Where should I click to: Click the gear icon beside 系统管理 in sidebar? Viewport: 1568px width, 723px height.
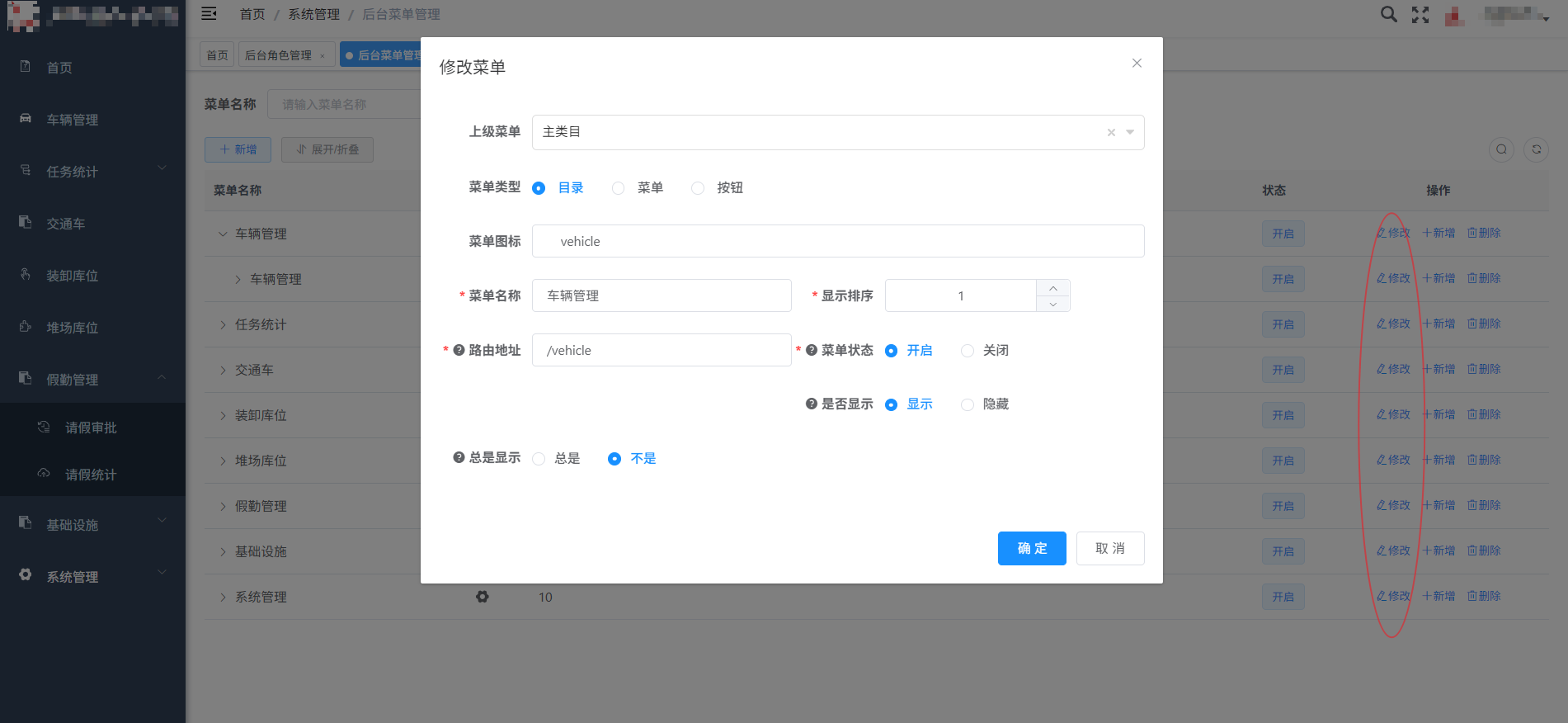(x=26, y=574)
